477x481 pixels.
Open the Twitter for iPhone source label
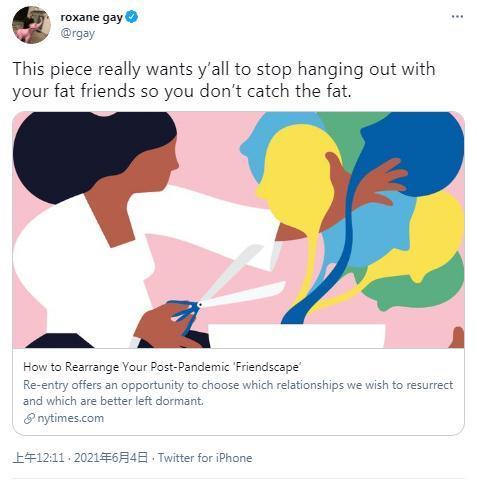click(205, 458)
